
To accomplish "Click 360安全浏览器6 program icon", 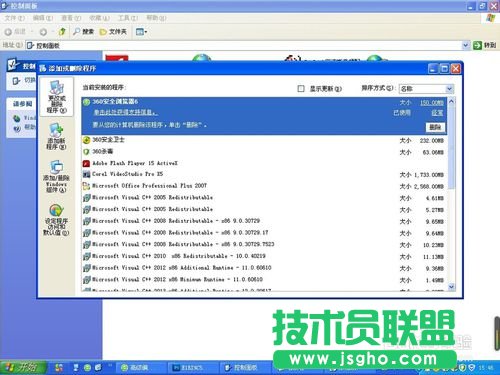I will pos(86,102).
